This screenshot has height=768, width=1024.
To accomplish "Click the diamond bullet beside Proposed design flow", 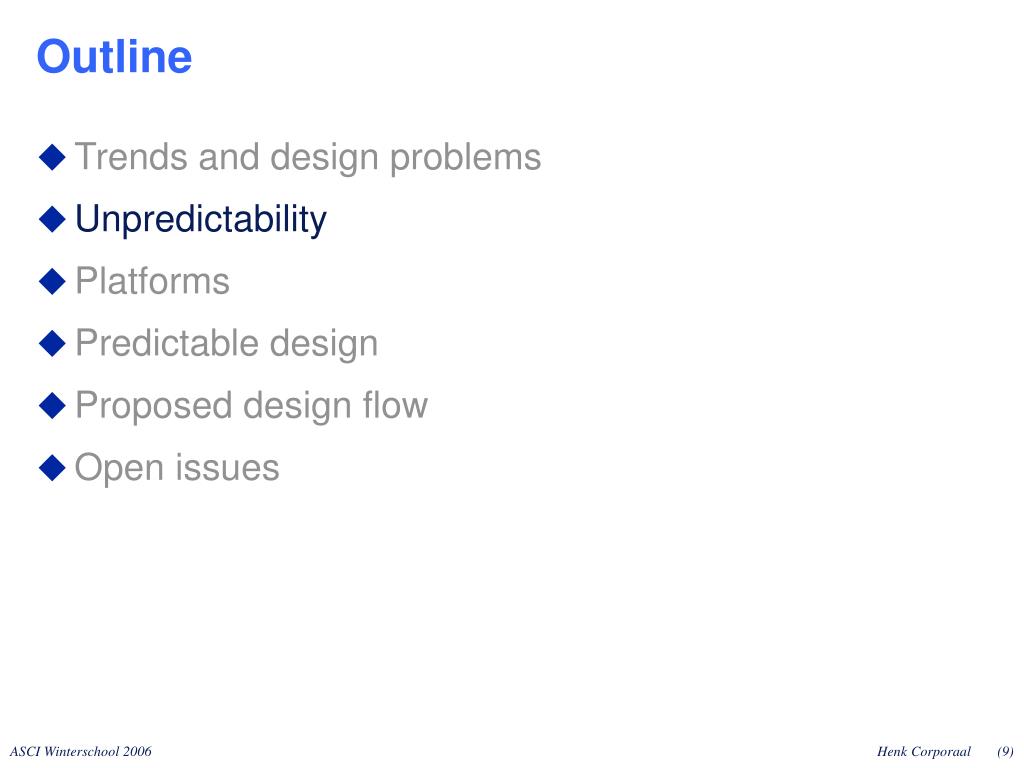I will click(52, 406).
